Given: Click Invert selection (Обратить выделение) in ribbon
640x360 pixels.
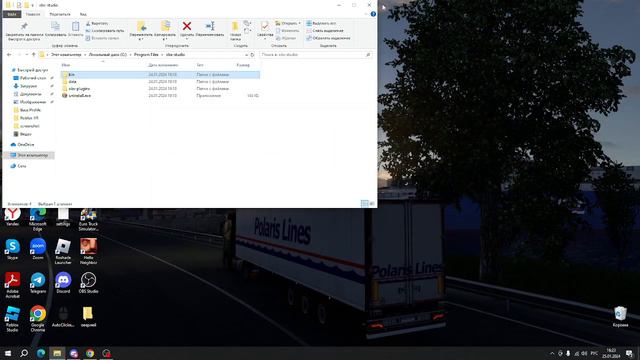Looking at the screenshot, I should [328, 38].
